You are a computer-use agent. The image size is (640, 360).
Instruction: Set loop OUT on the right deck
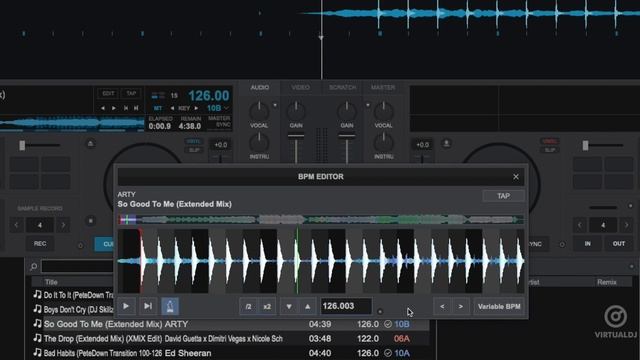(x=619, y=244)
